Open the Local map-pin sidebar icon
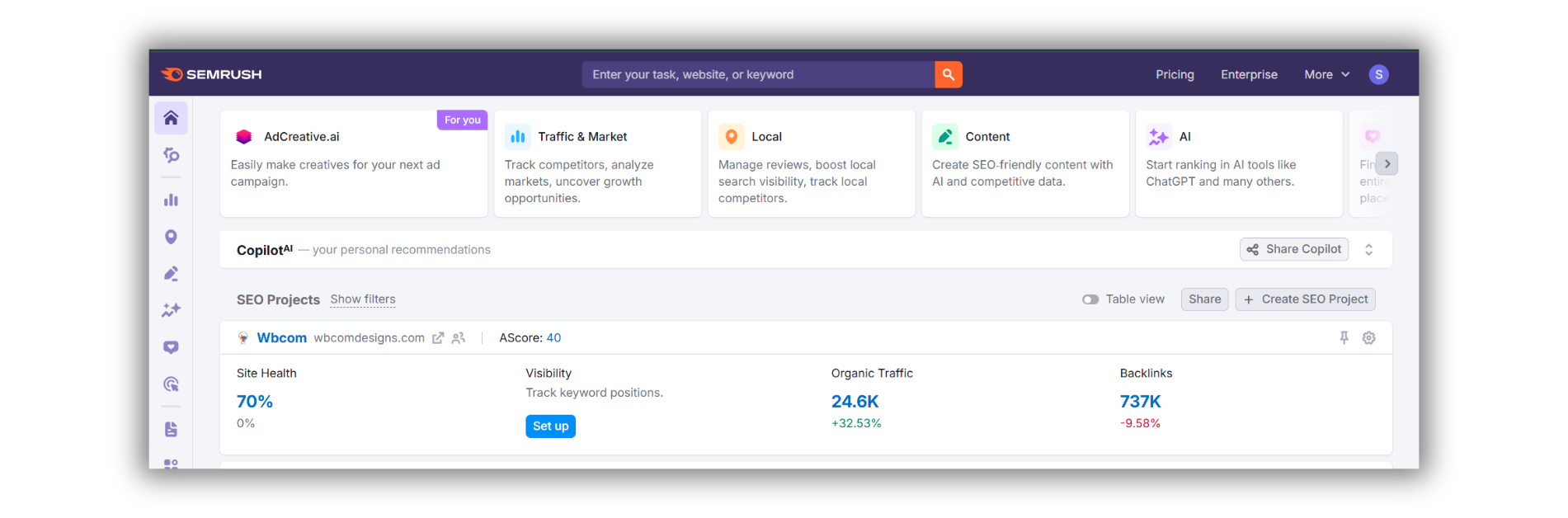 coord(171,237)
